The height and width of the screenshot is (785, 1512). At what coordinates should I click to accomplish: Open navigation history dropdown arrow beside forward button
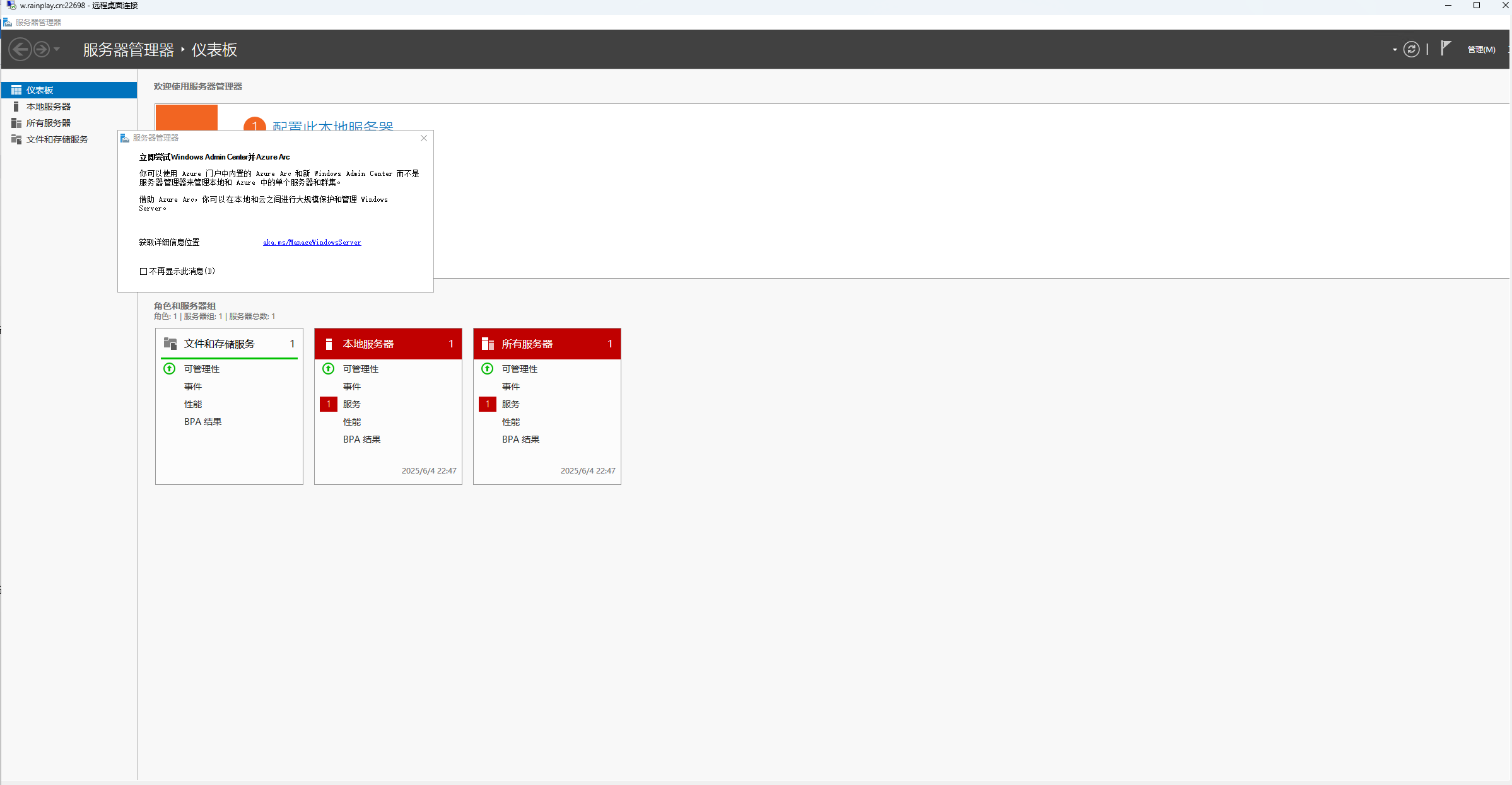[57, 49]
